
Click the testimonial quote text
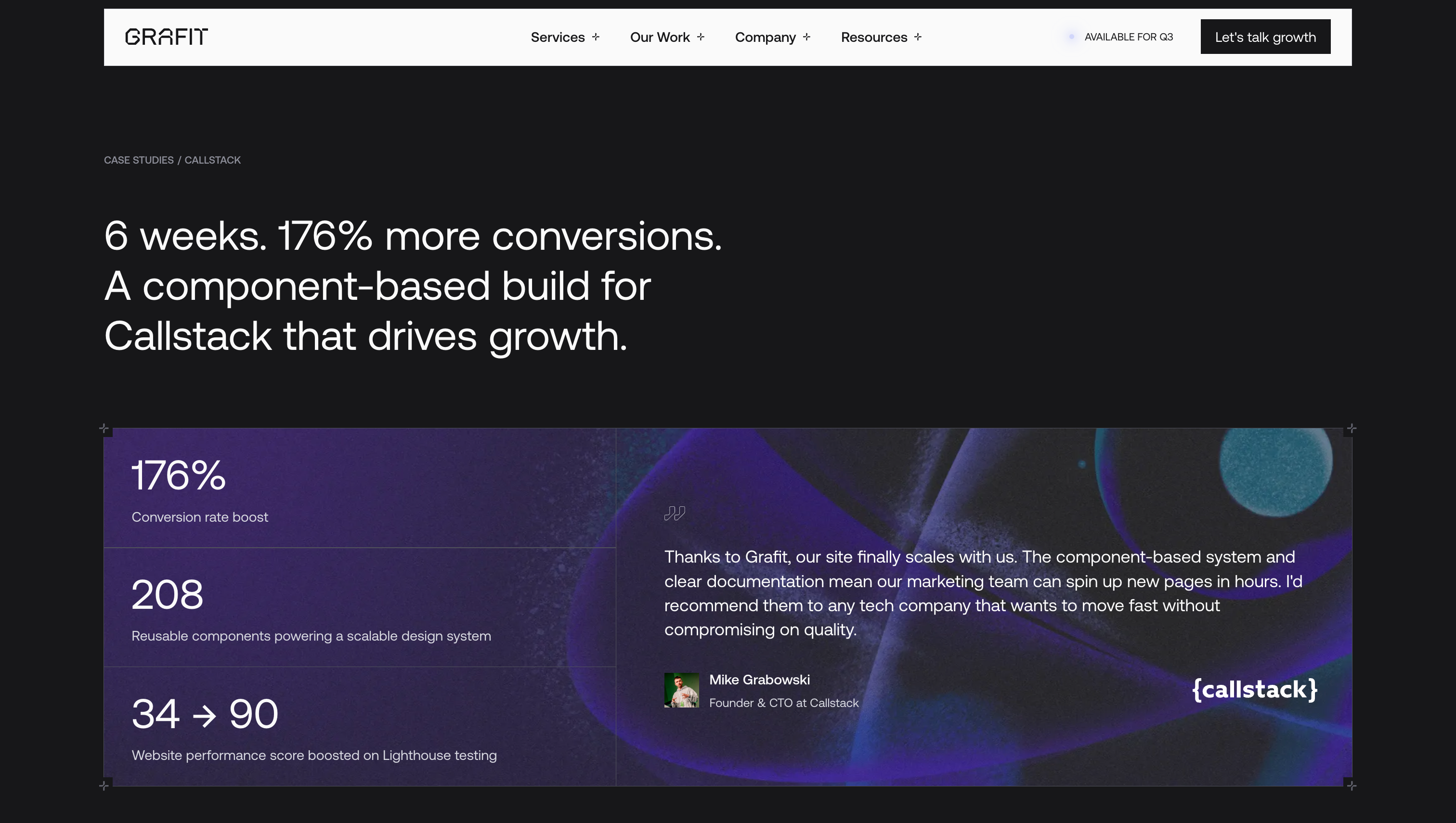pos(983,593)
